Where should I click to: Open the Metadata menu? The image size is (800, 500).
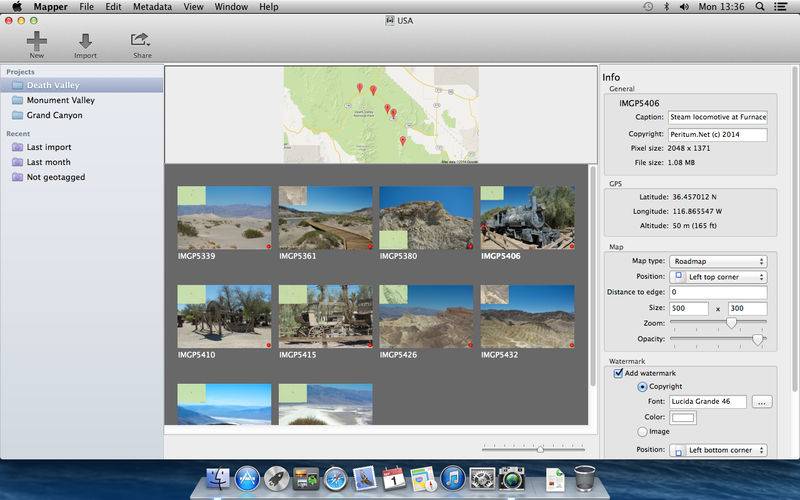click(x=152, y=7)
